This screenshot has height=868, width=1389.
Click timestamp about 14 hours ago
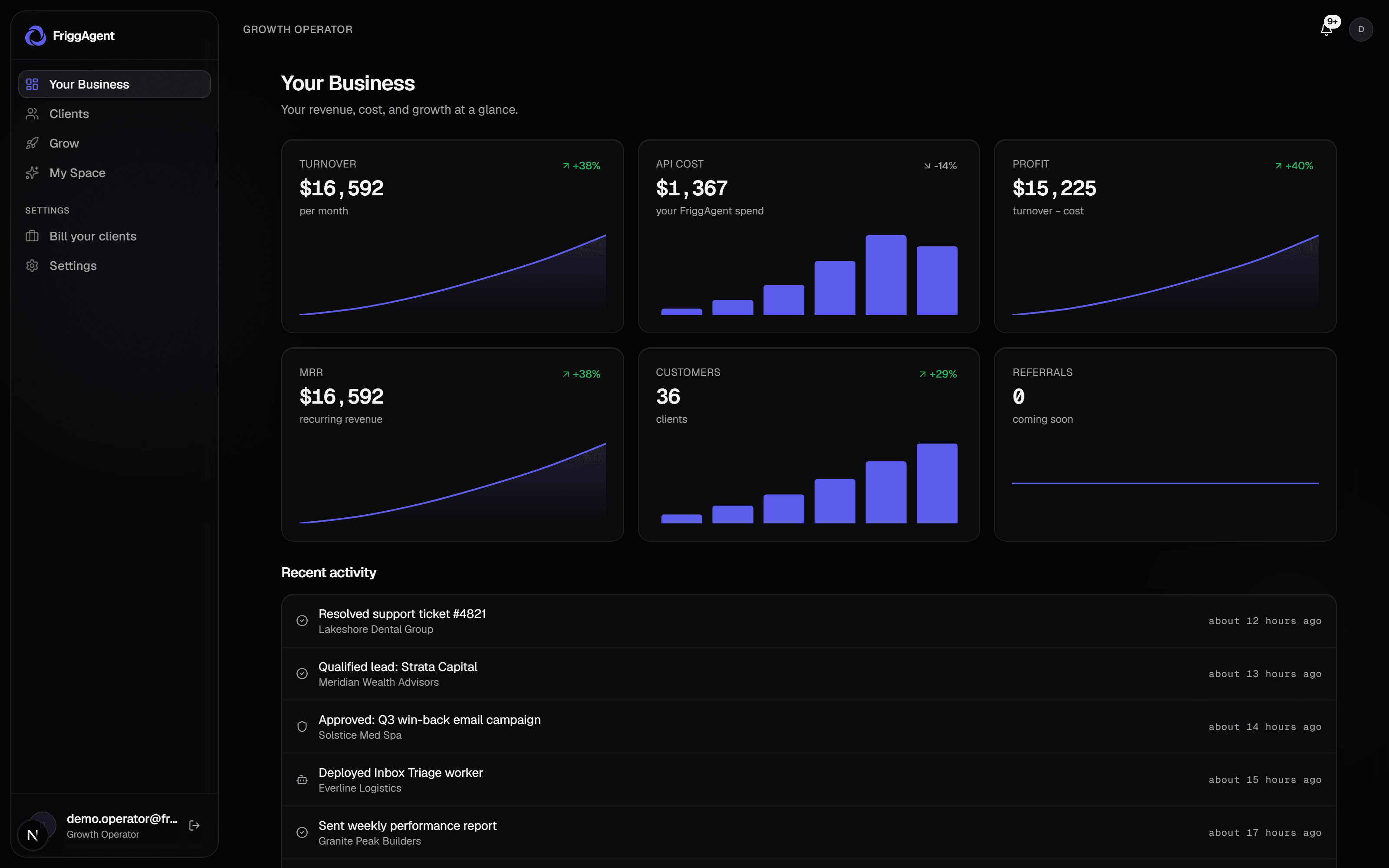[1265, 727]
